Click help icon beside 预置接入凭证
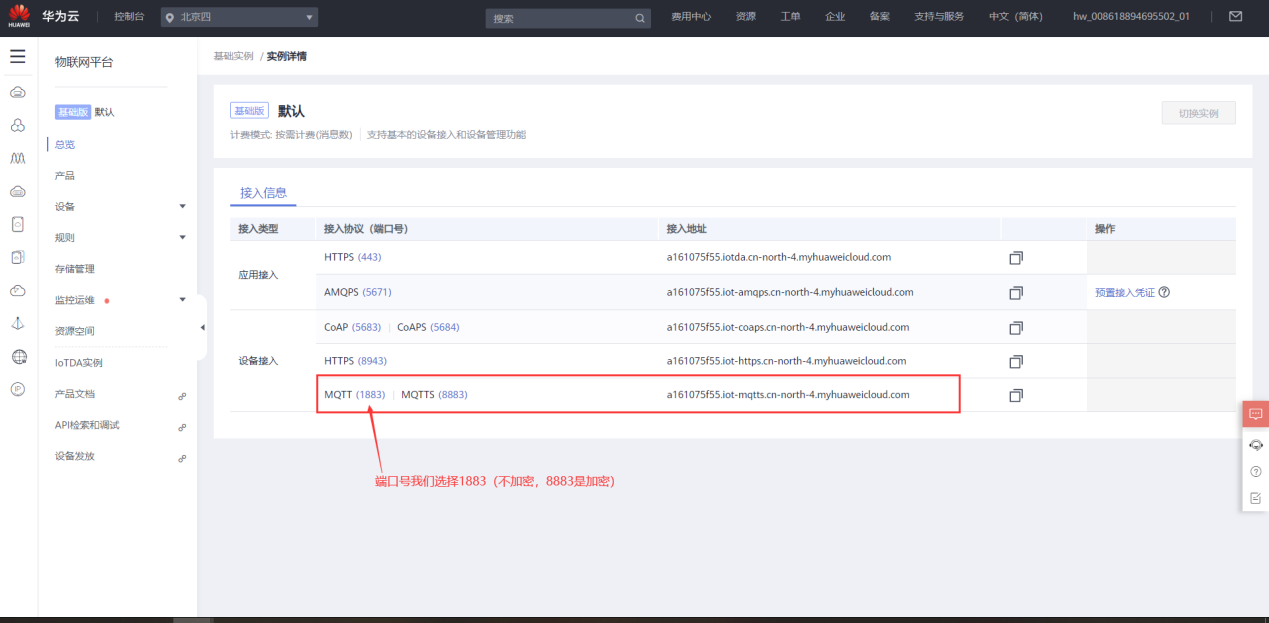The image size is (1269, 623). click(x=1164, y=292)
